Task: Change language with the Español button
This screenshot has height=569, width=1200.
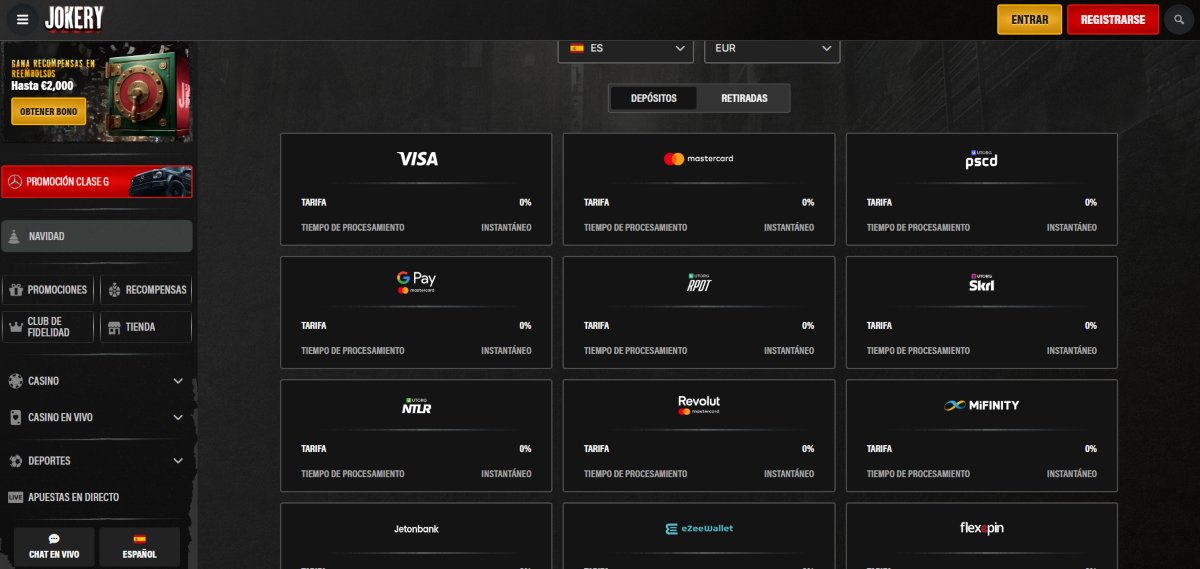Action: [140, 547]
